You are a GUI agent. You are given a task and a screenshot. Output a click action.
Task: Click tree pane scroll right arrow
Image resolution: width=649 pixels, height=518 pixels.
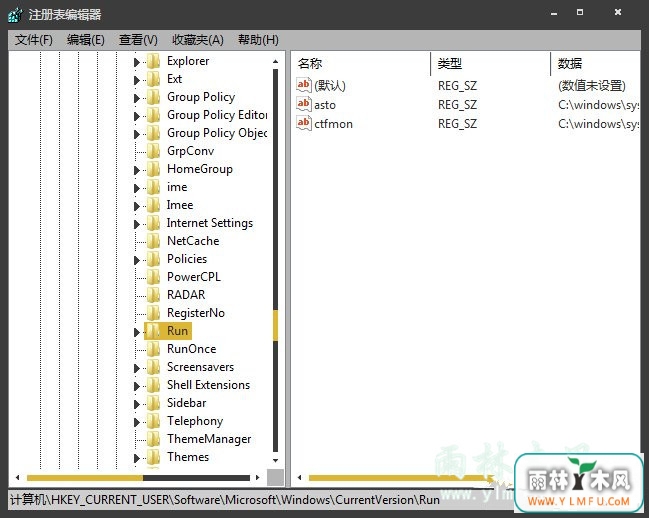click(x=258, y=477)
